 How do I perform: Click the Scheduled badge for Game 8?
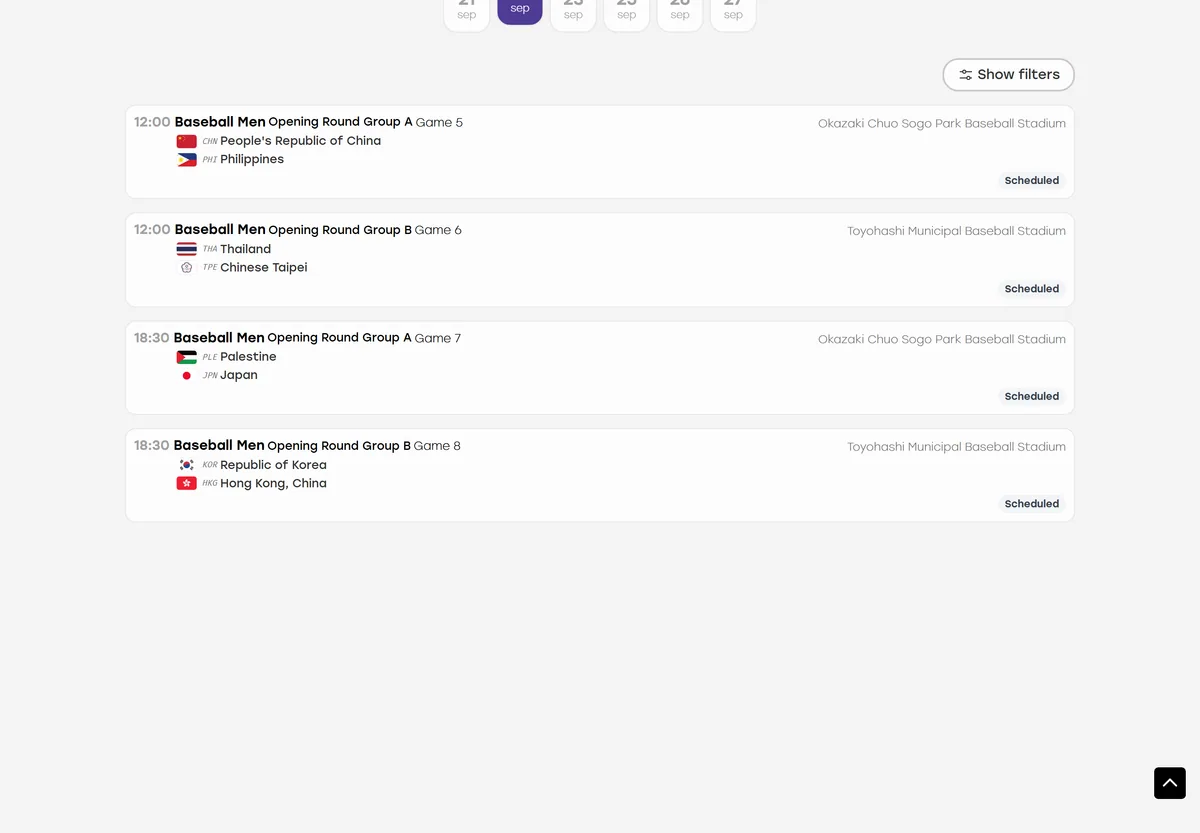[1032, 504]
